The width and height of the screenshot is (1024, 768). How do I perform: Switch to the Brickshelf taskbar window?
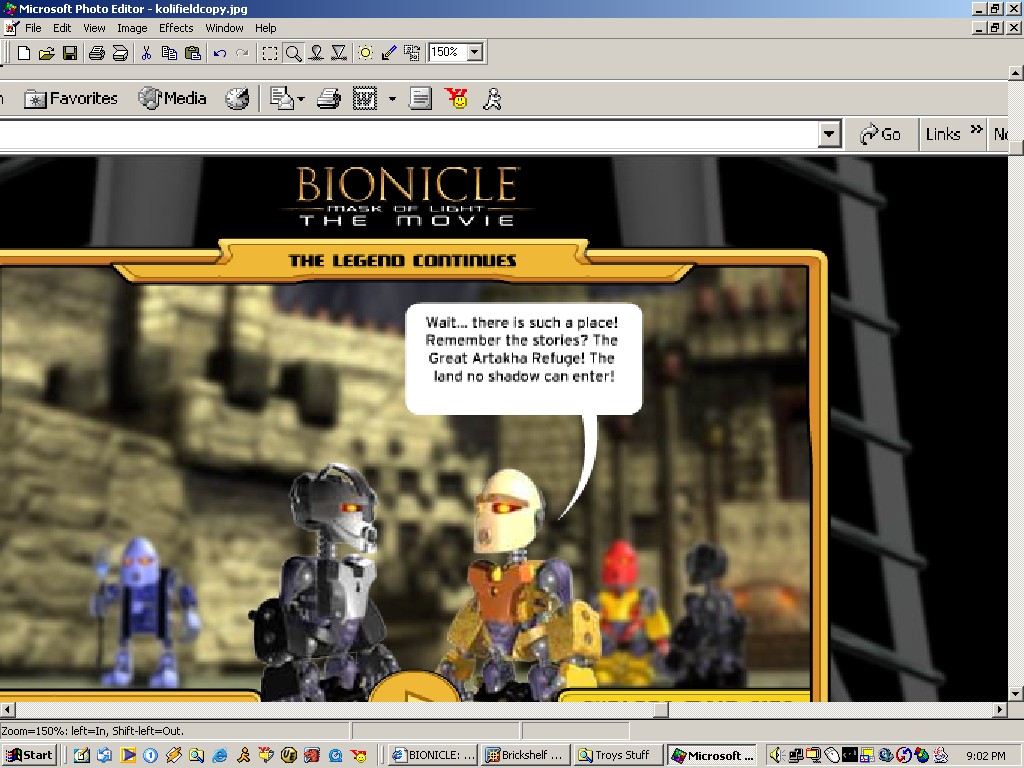pos(526,756)
